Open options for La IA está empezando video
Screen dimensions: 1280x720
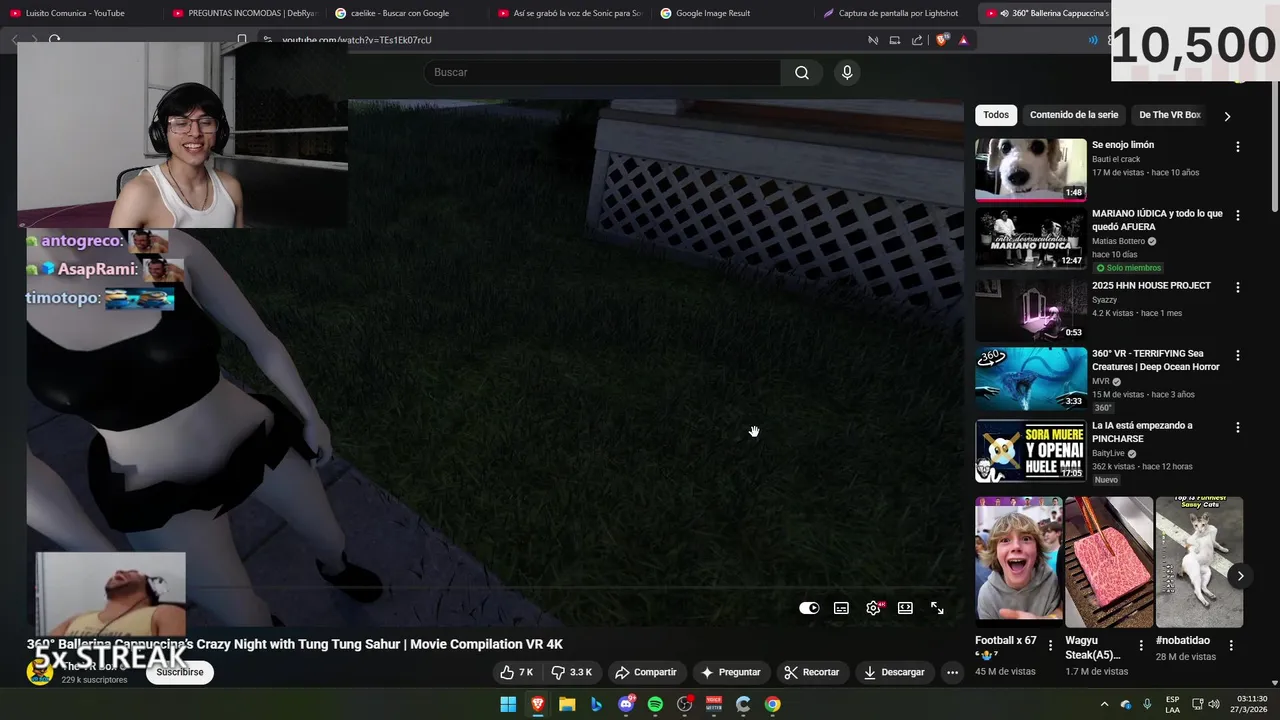coord(1238,427)
